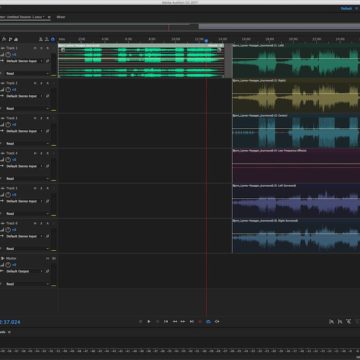The height and width of the screenshot is (360, 360).
Task: Switch to the Mixer tab
Action: pos(61,17)
